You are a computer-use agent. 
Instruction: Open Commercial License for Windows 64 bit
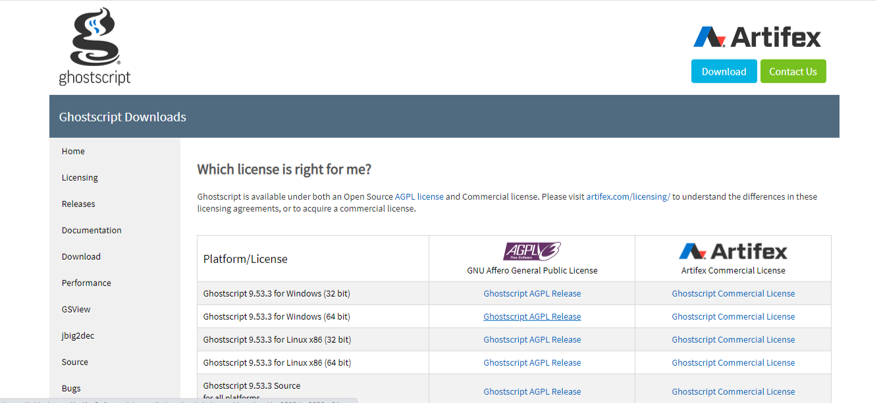733,316
